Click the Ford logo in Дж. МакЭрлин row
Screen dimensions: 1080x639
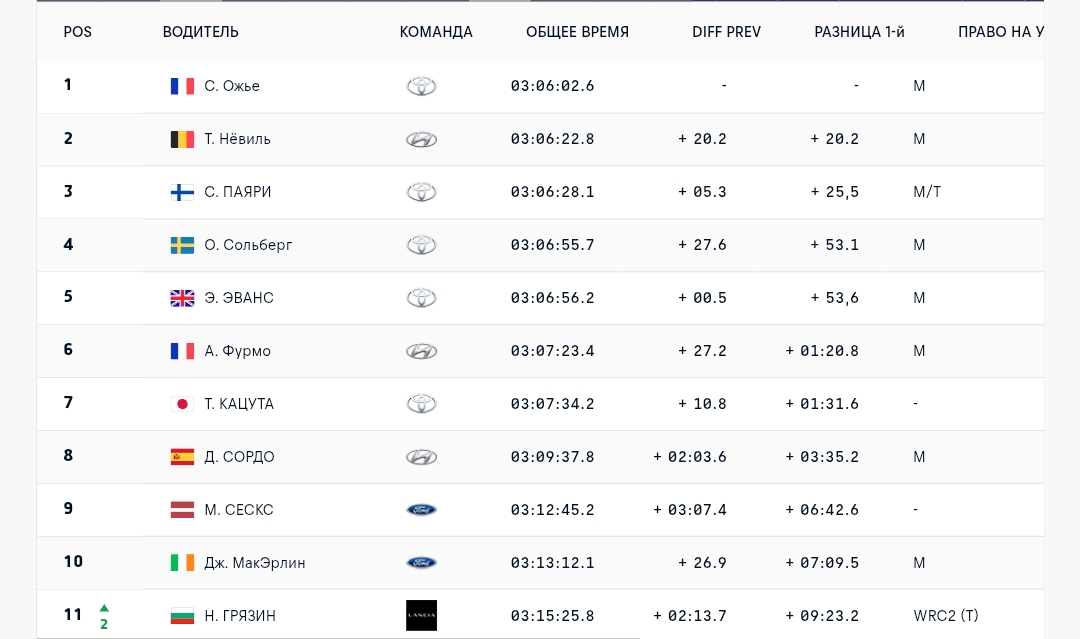[x=421, y=563]
